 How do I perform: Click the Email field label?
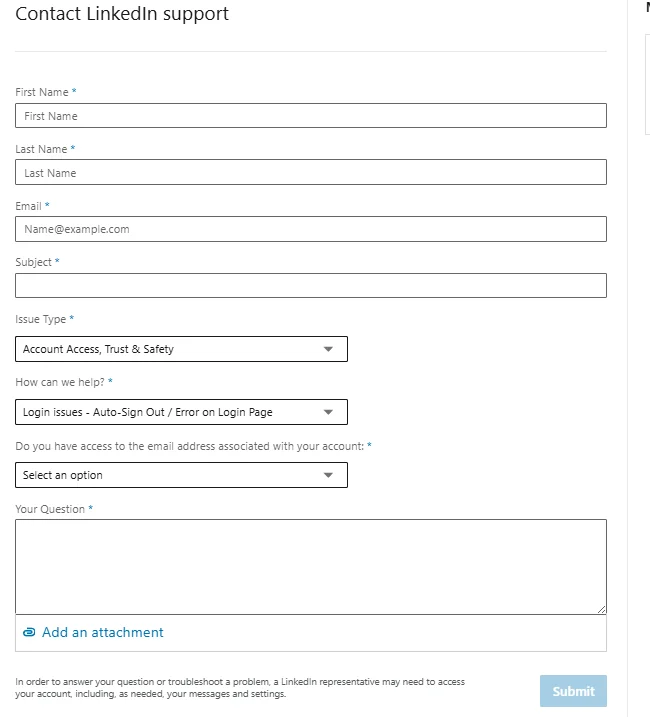click(28, 206)
